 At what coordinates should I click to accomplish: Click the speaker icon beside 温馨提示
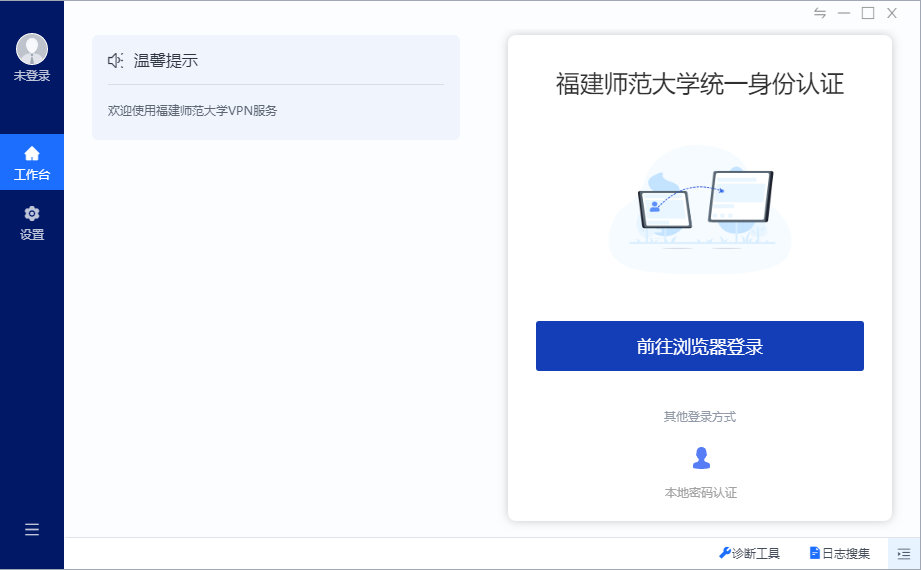pos(116,61)
